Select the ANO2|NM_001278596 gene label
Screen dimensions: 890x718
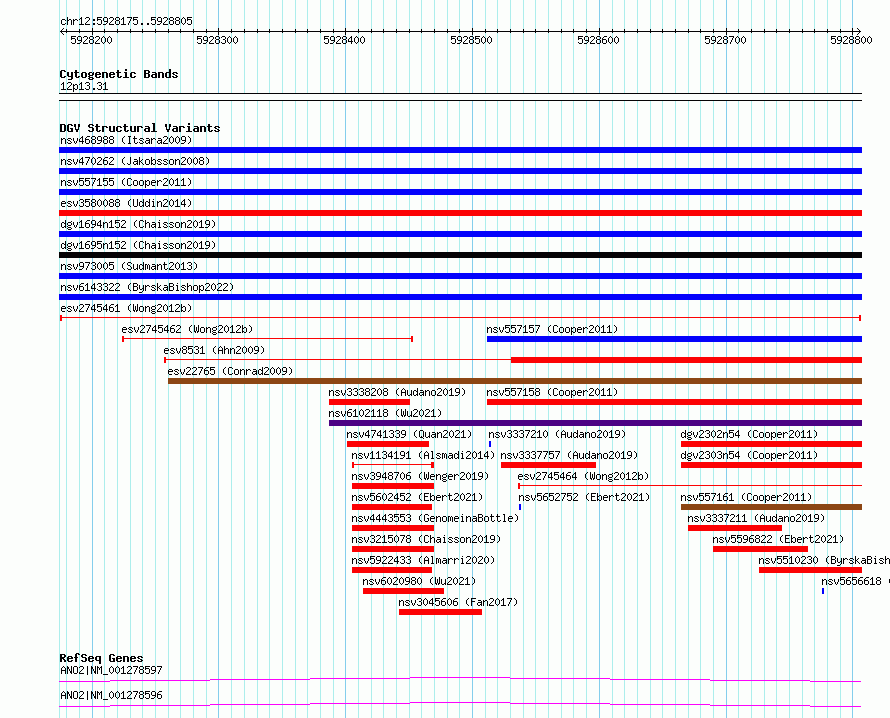[x=111, y=695]
